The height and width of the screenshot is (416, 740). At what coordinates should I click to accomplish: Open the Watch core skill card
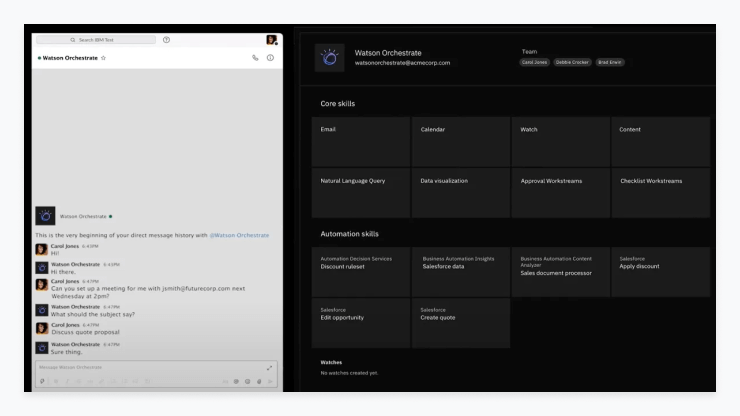(x=561, y=142)
